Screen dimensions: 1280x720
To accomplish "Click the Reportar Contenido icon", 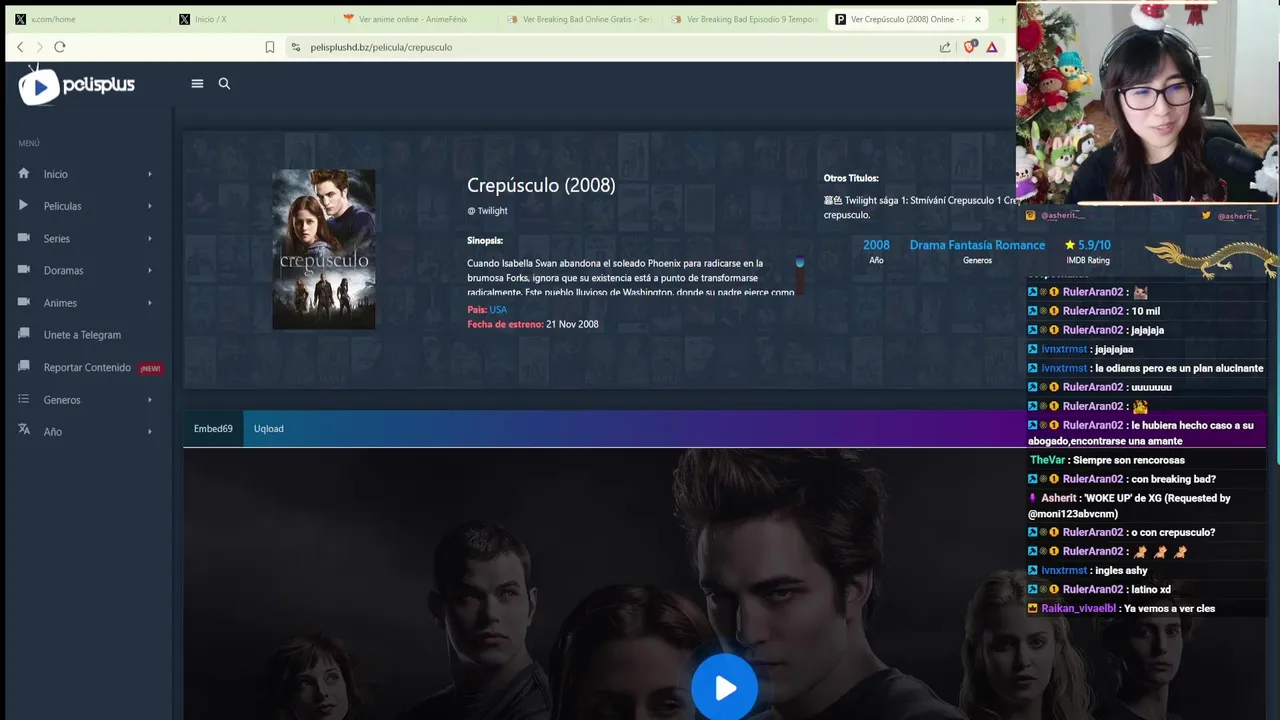I will [x=23, y=367].
